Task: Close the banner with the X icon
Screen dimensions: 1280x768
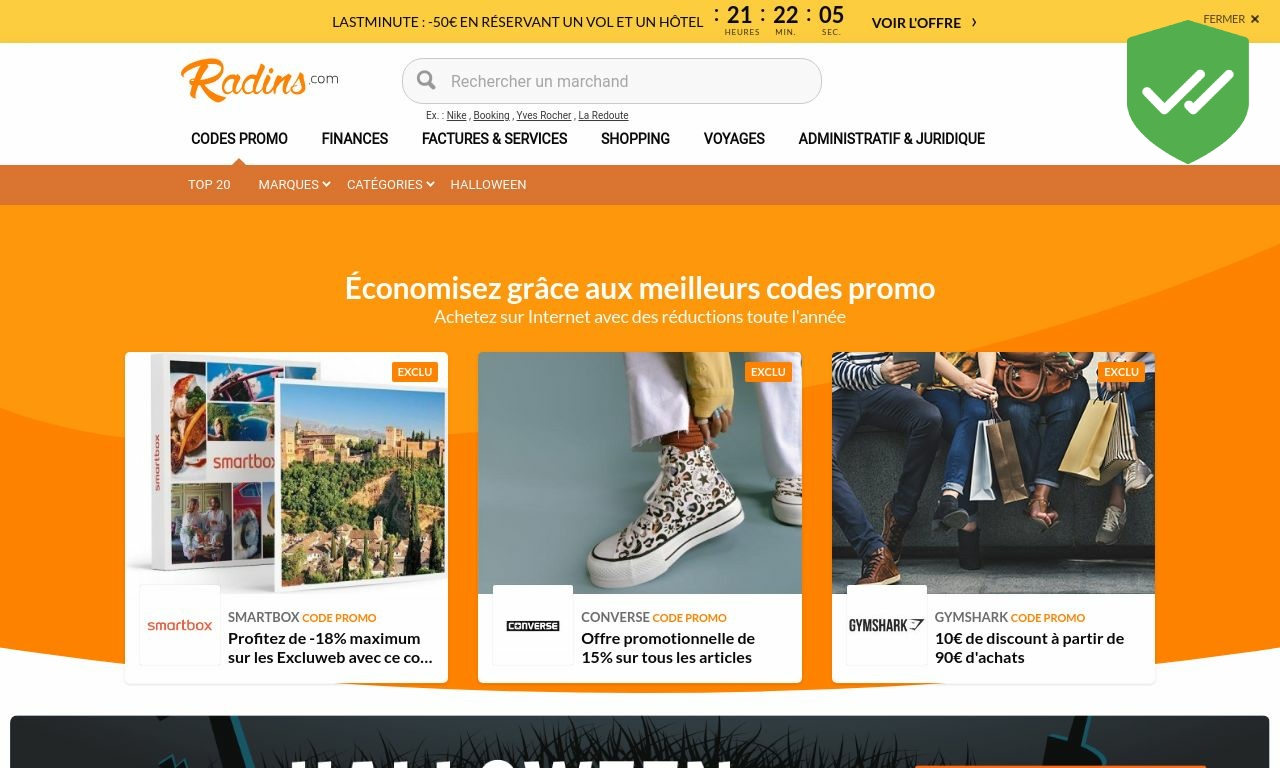Action: pyautogui.click(x=1255, y=19)
